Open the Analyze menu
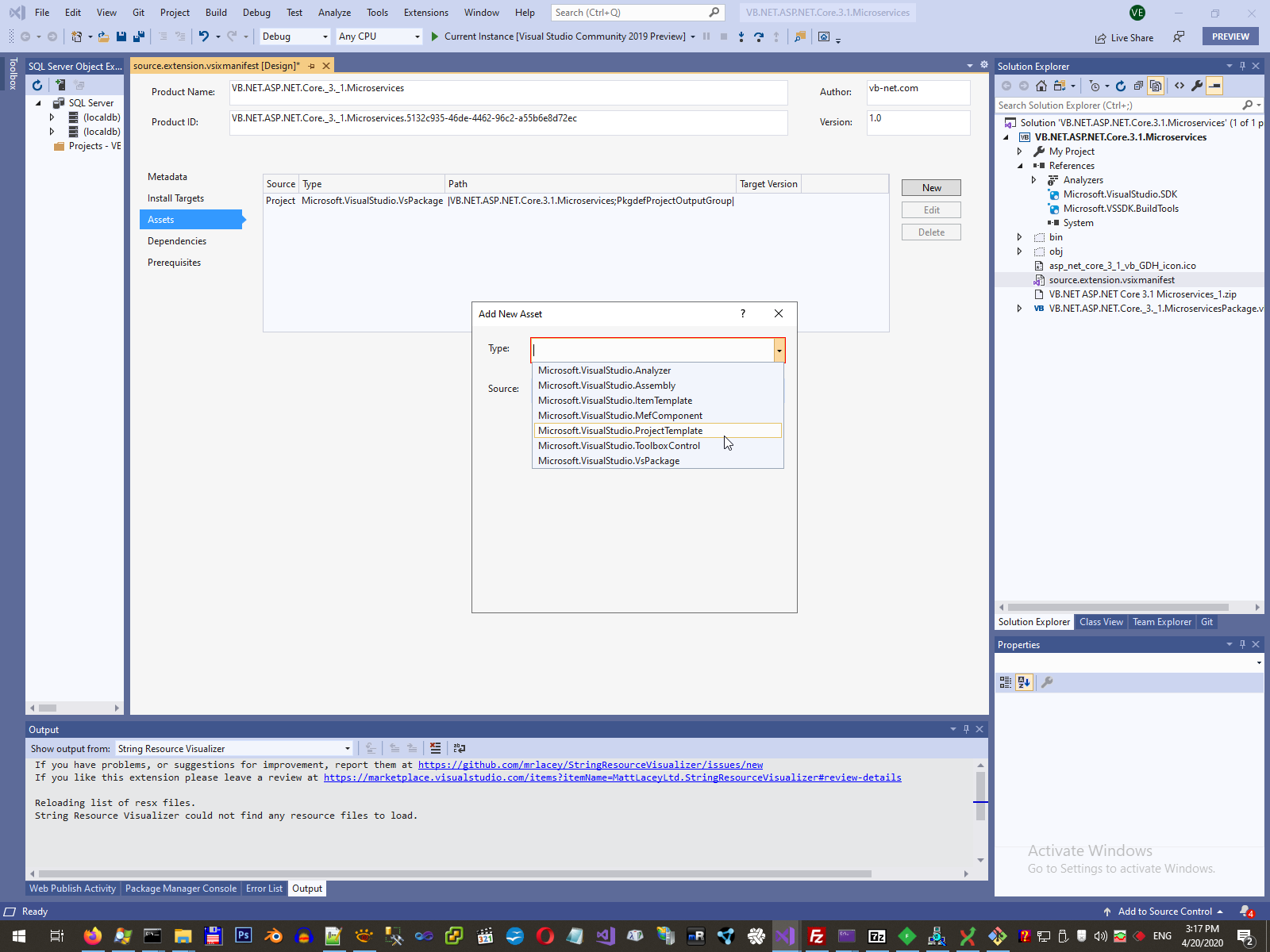The image size is (1270, 952). pyautogui.click(x=334, y=13)
